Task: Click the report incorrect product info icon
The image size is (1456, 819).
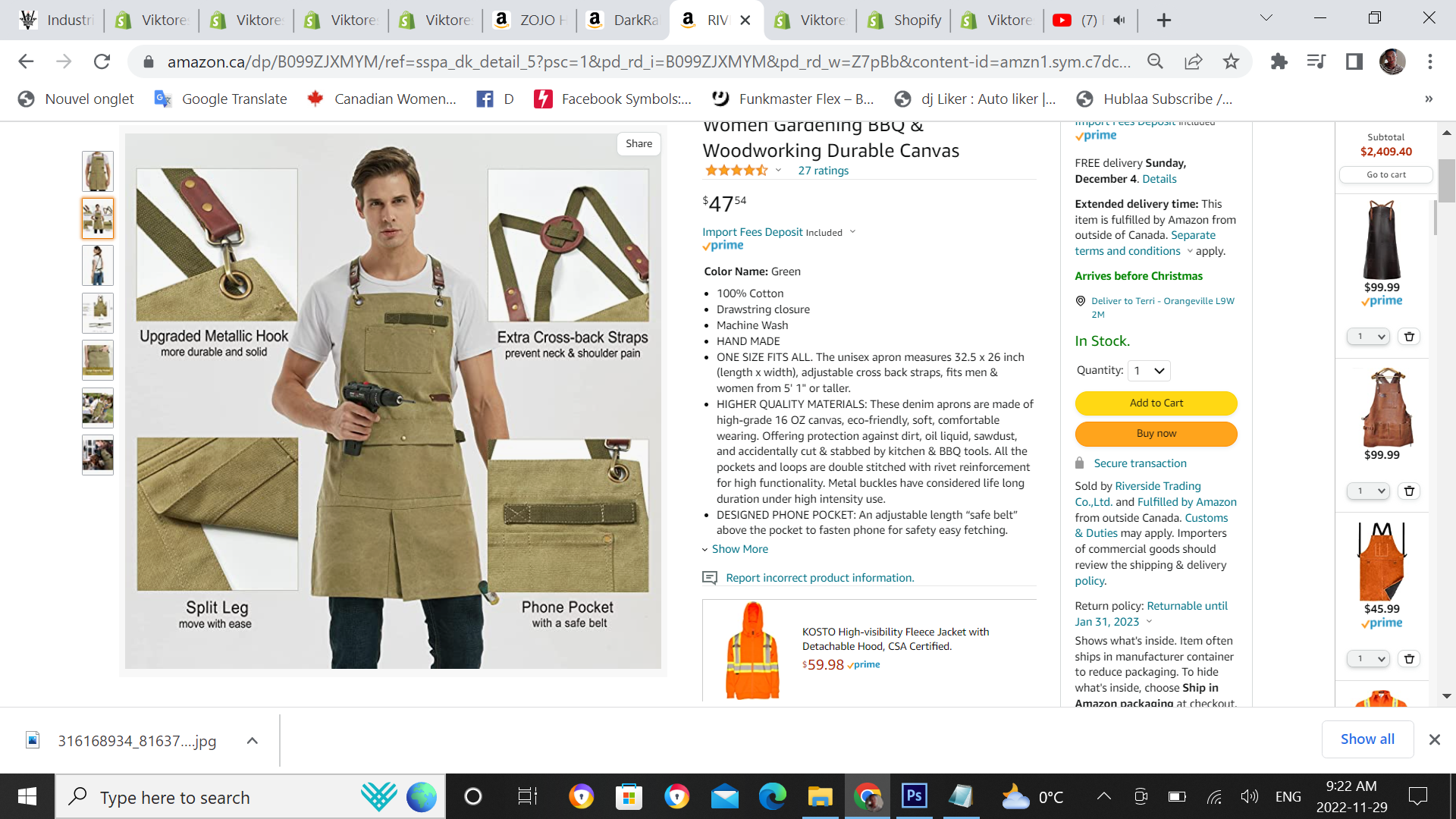Action: pyautogui.click(x=710, y=578)
